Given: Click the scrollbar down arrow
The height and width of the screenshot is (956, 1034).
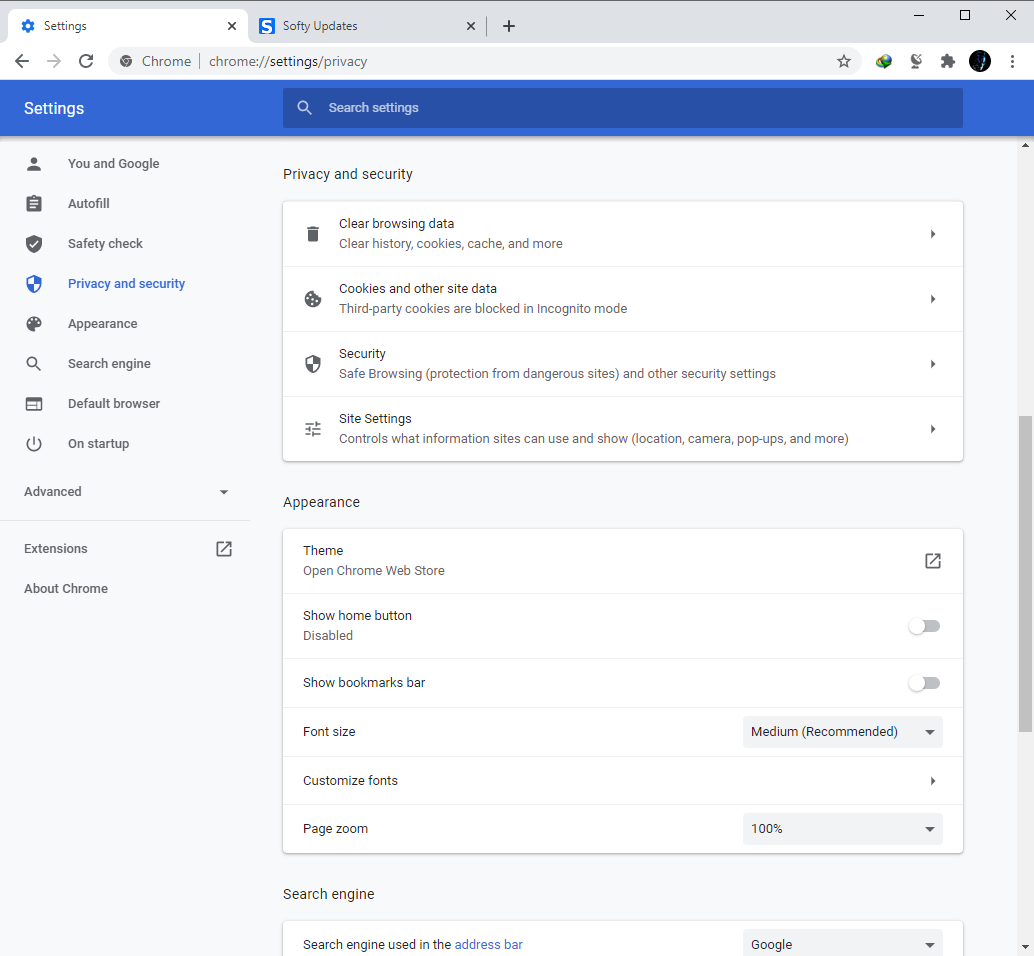Looking at the screenshot, I should [1025, 947].
